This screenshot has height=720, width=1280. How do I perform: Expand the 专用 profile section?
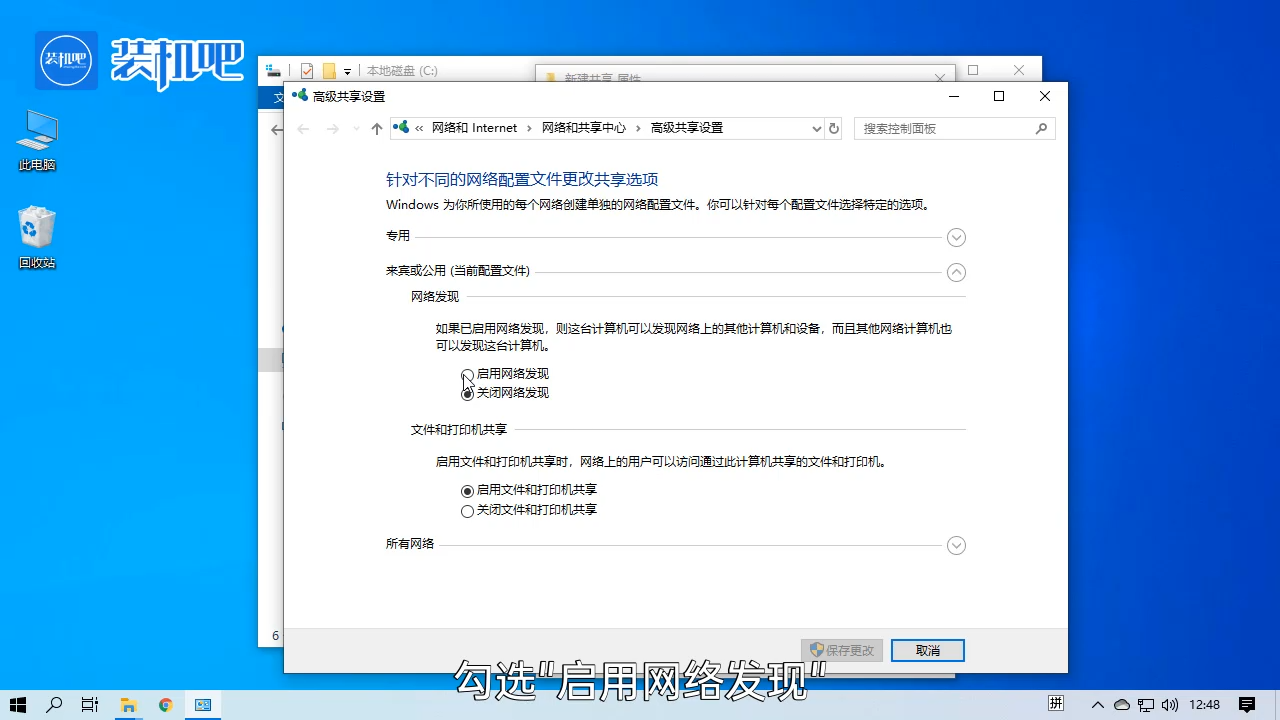coord(955,237)
